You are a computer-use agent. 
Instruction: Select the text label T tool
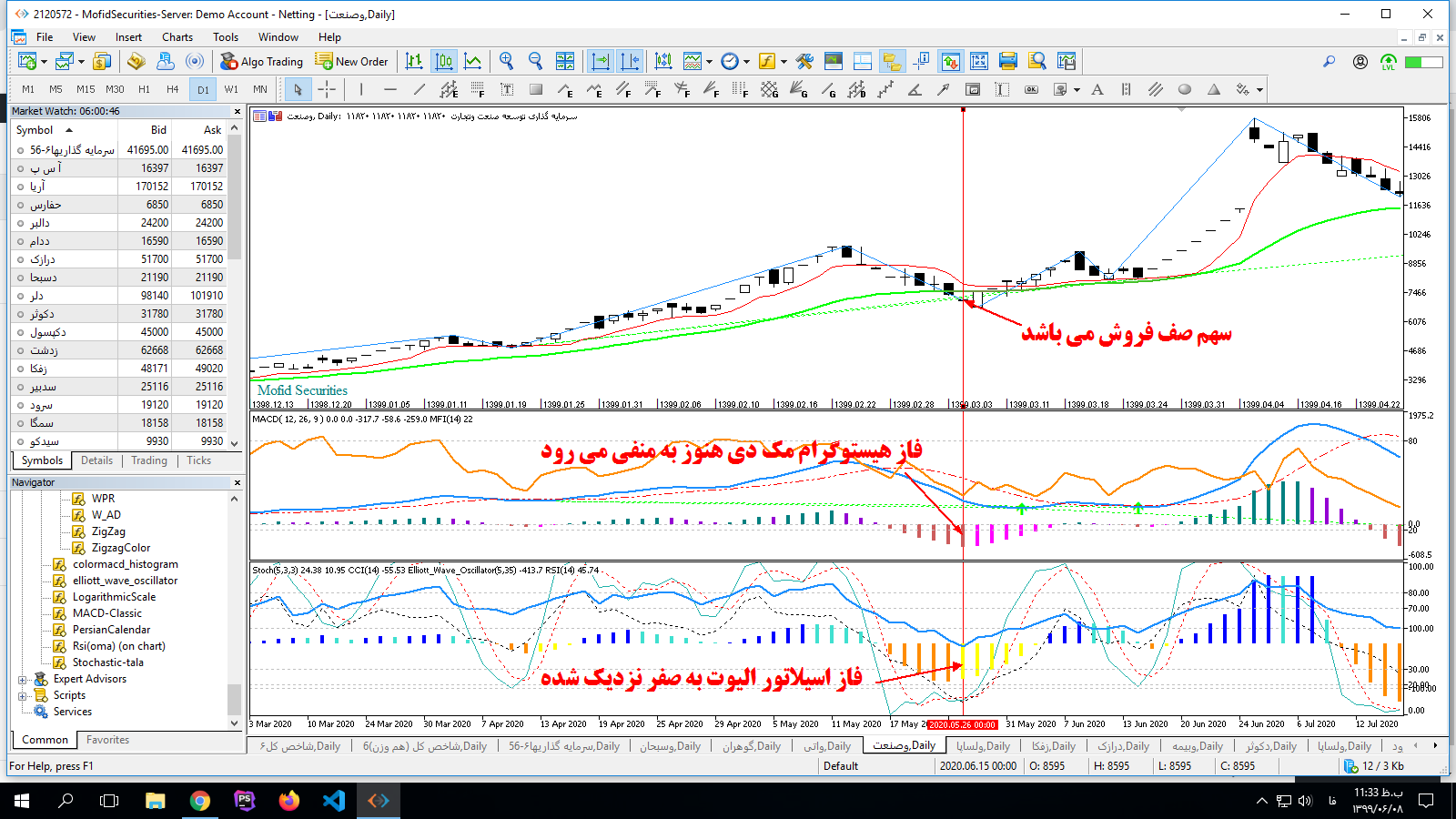pyautogui.click(x=507, y=89)
